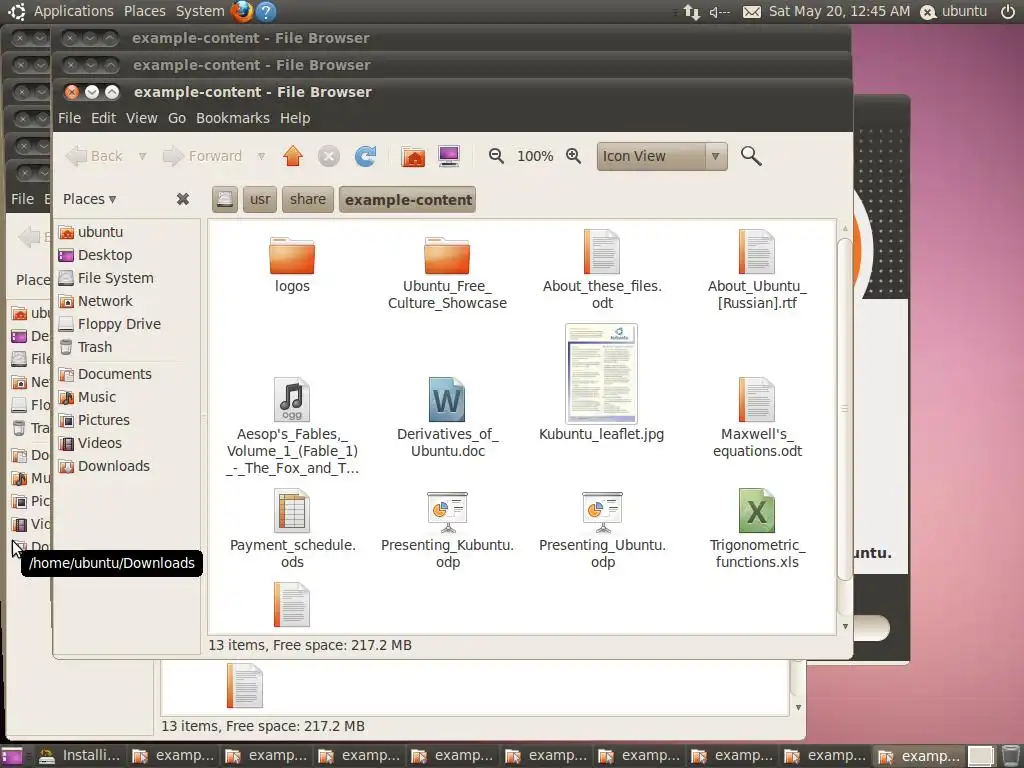Select About_these_files.odt document
This screenshot has height=768, width=1024.
(602, 270)
